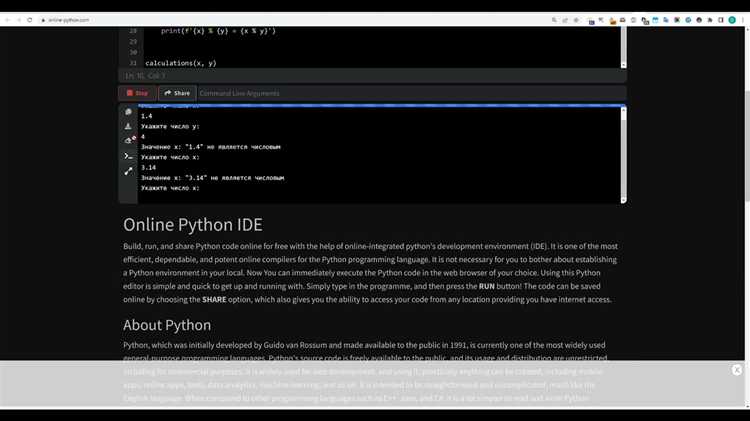The image size is (750, 421).
Task: Click the zoom magnifier icon in address bar
Action: (554, 20)
